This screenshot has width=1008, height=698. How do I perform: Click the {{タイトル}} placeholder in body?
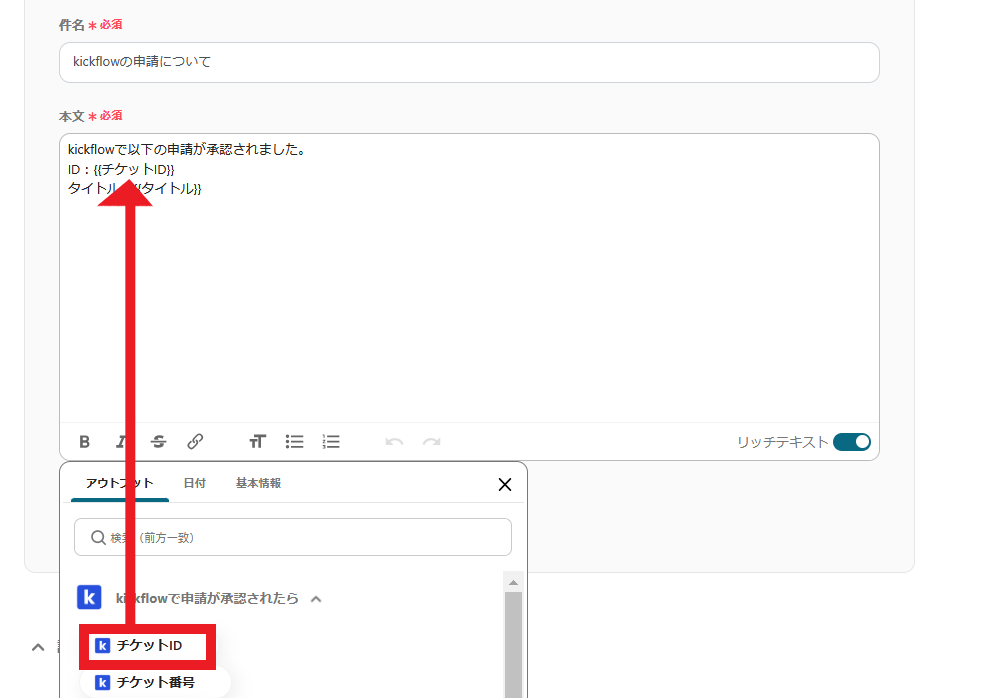click(168, 188)
